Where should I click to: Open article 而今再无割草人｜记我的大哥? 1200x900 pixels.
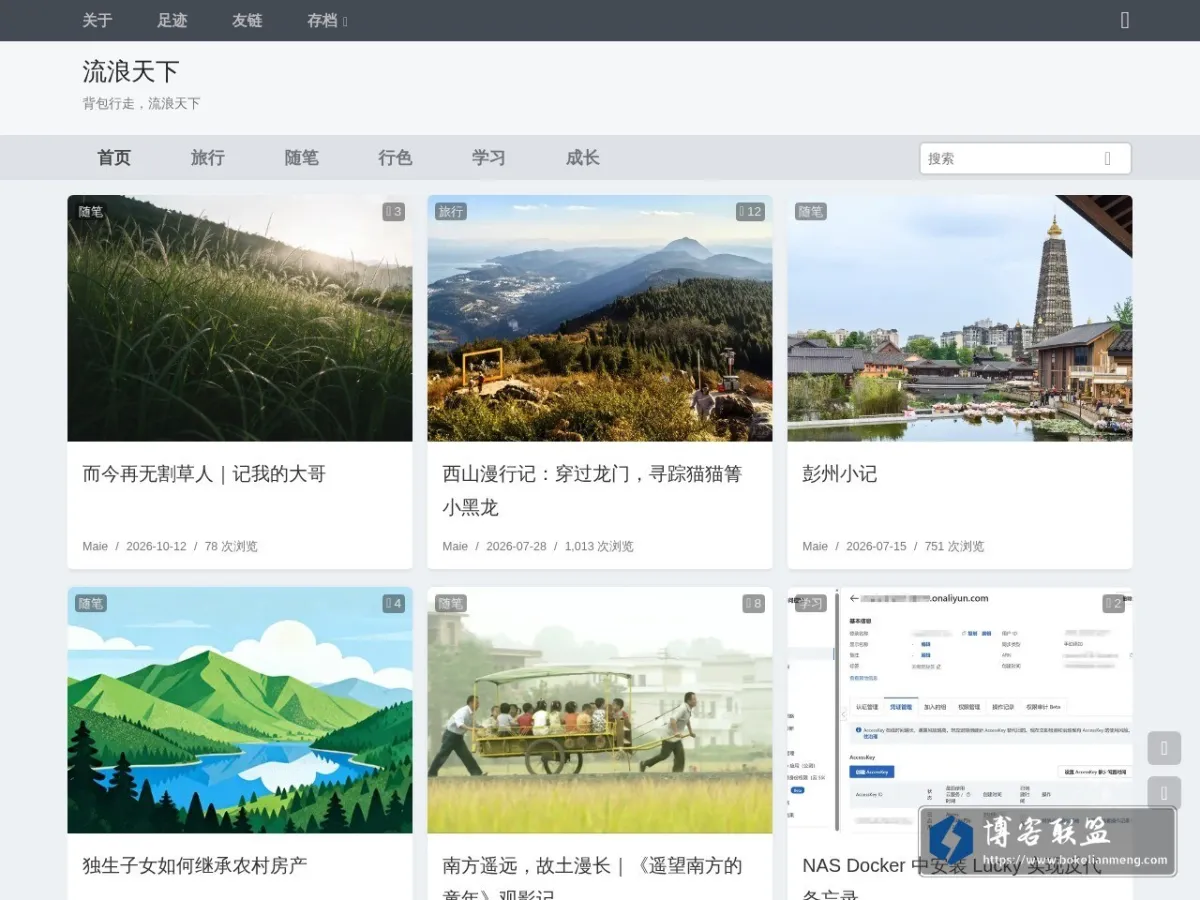point(204,474)
